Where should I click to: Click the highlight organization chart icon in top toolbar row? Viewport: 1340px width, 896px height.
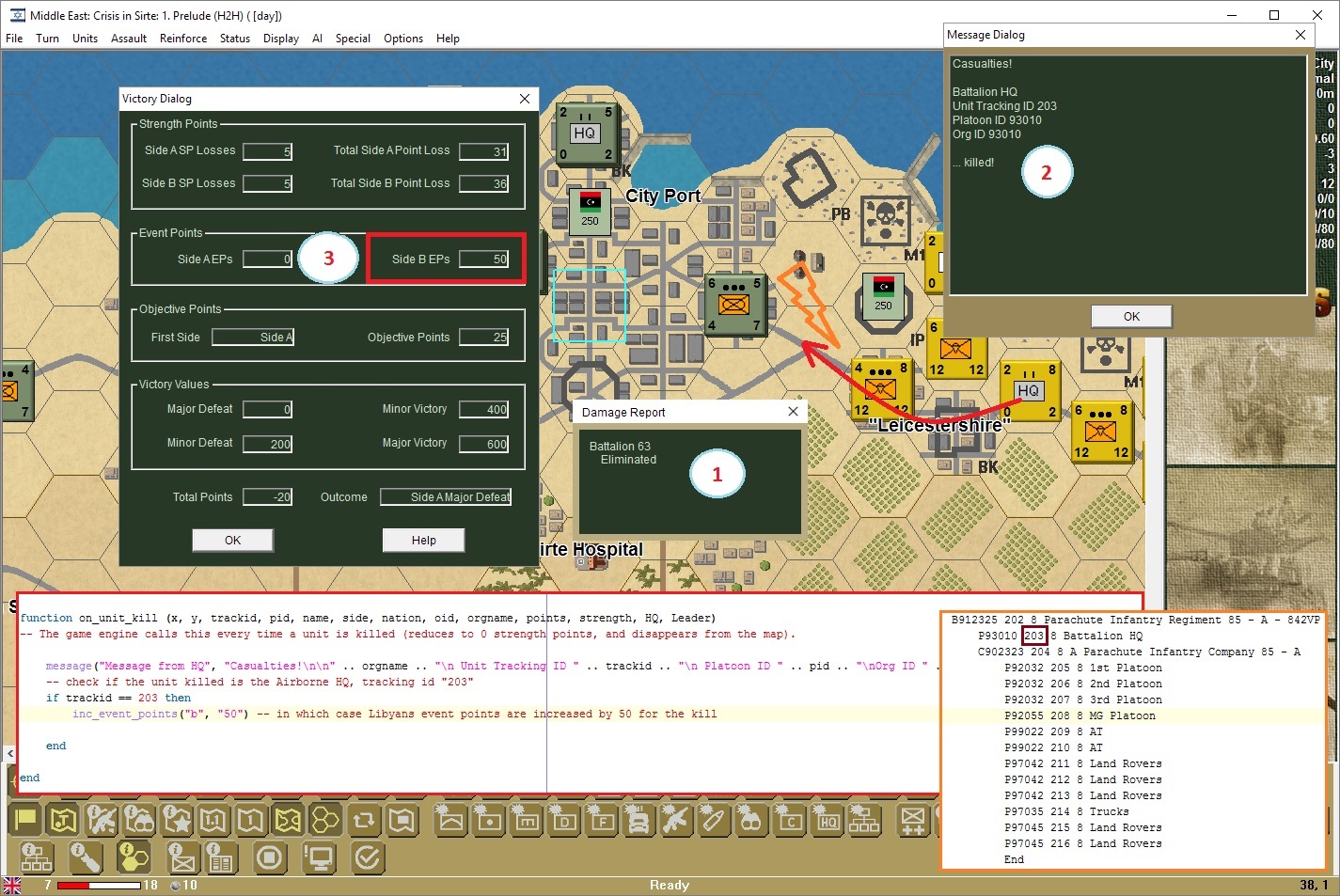[864, 819]
